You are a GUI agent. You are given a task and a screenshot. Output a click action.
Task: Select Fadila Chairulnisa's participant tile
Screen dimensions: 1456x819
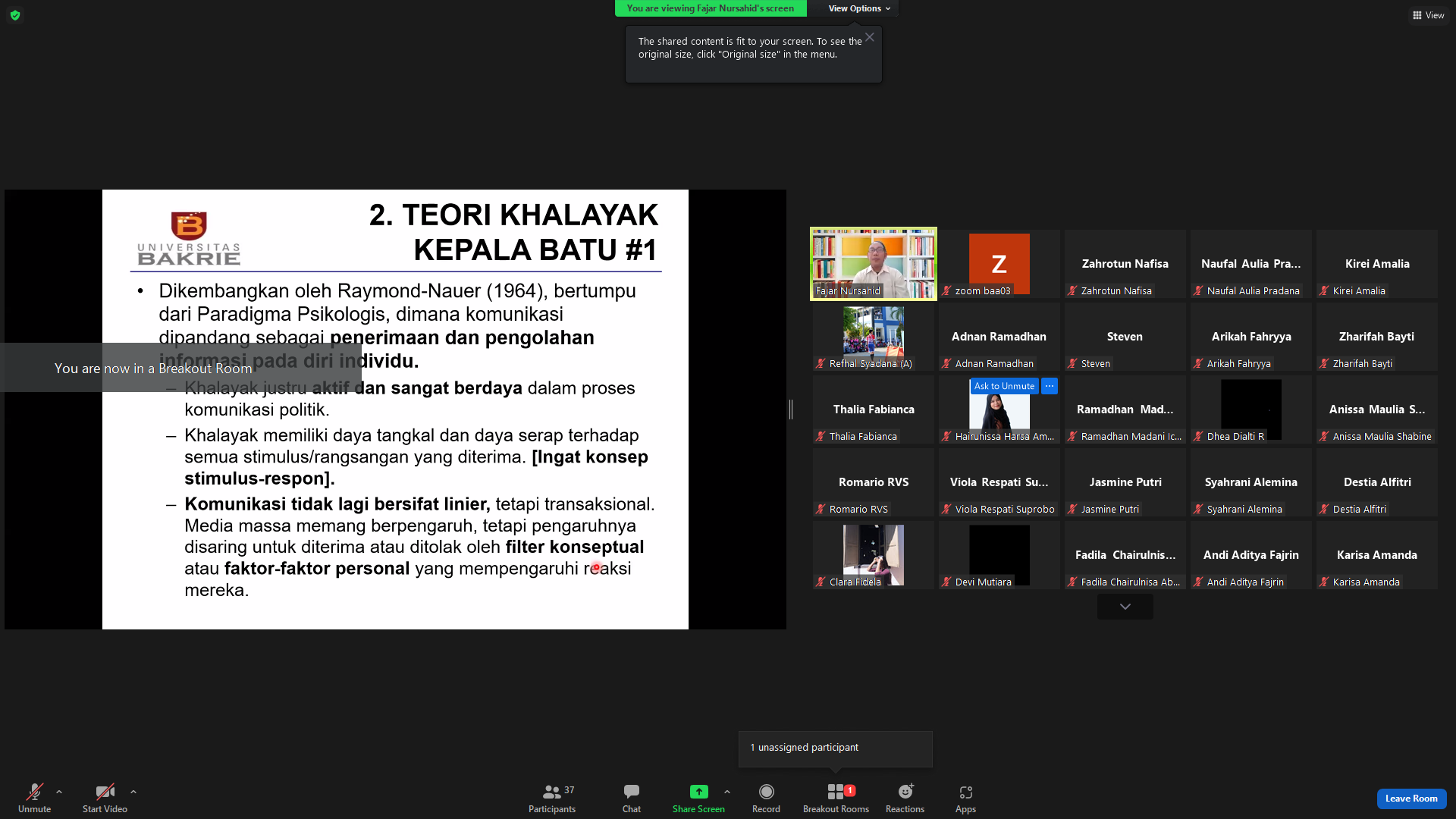coord(1125,555)
